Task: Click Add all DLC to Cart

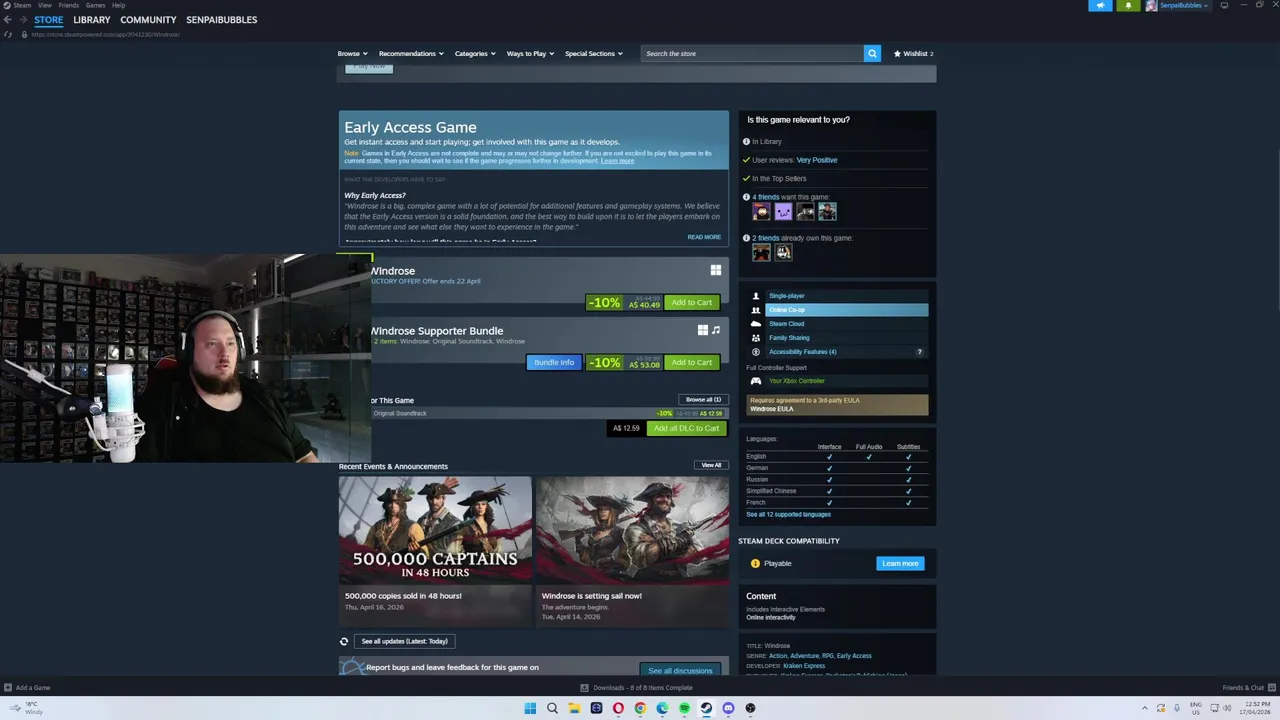Action: (x=686, y=428)
